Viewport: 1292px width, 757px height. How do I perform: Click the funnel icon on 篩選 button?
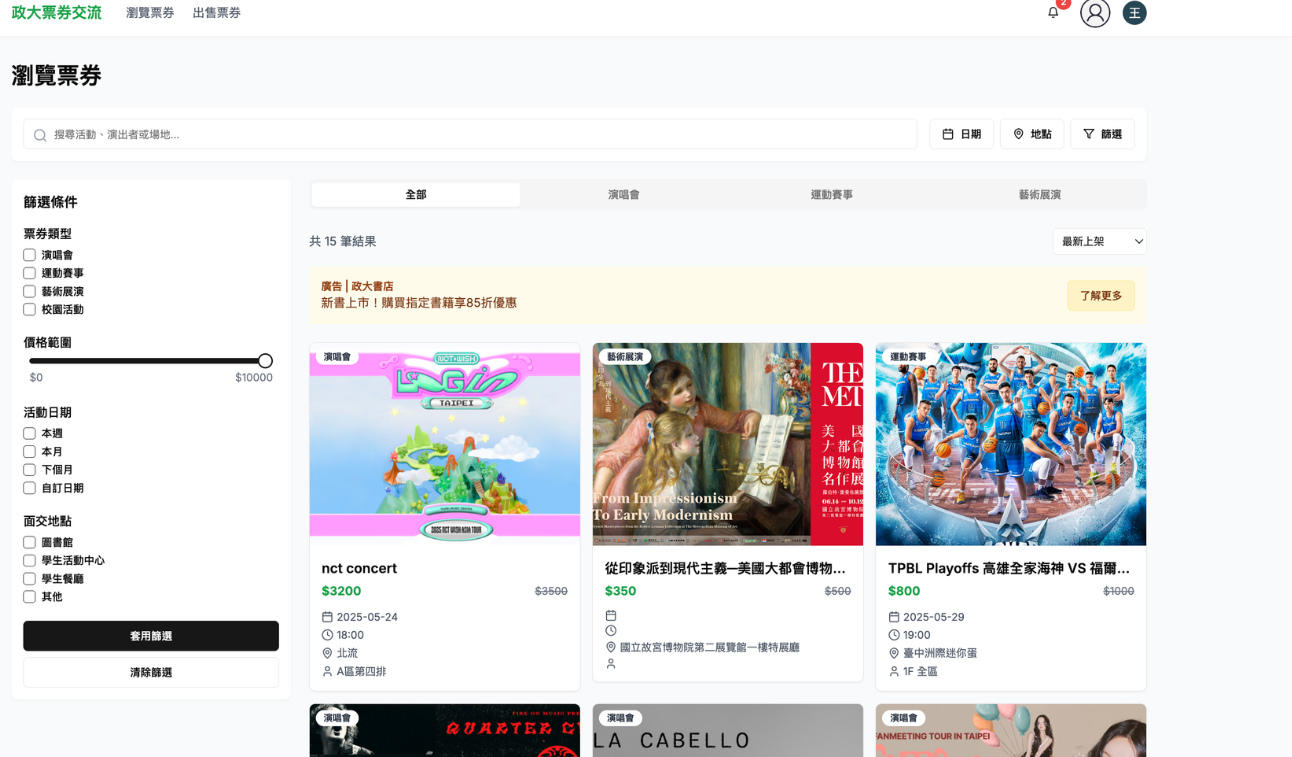click(1089, 134)
